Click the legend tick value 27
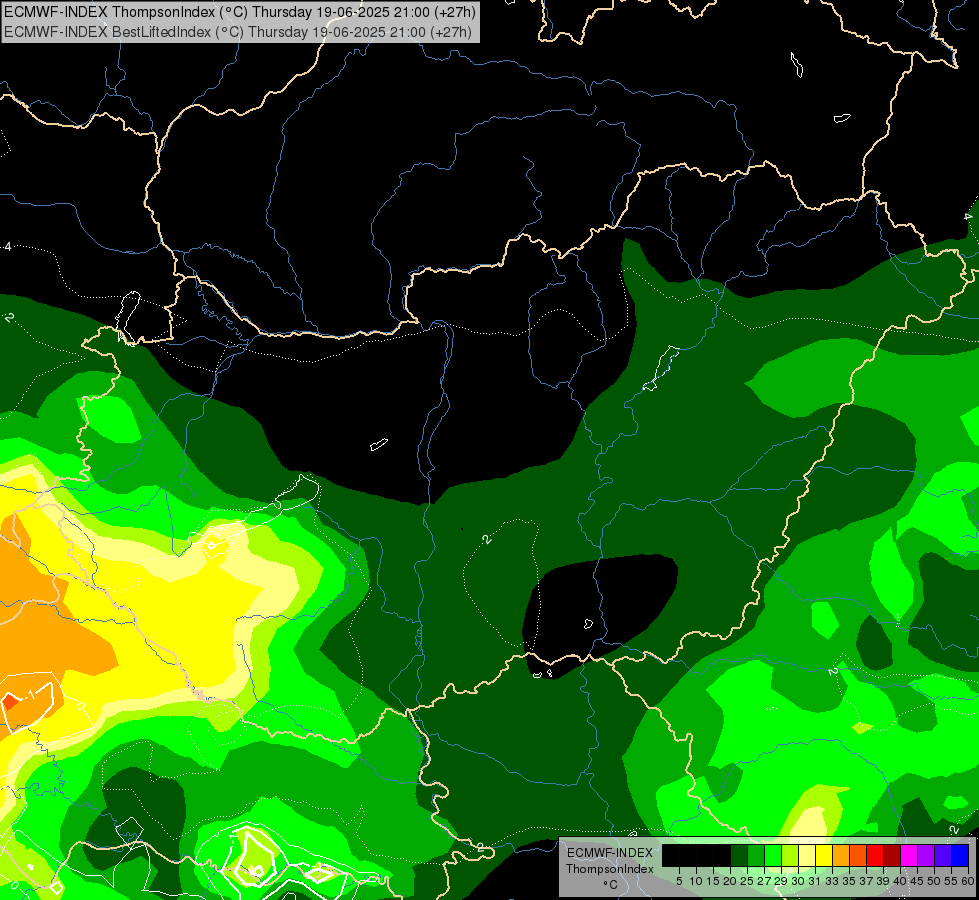 (764, 881)
